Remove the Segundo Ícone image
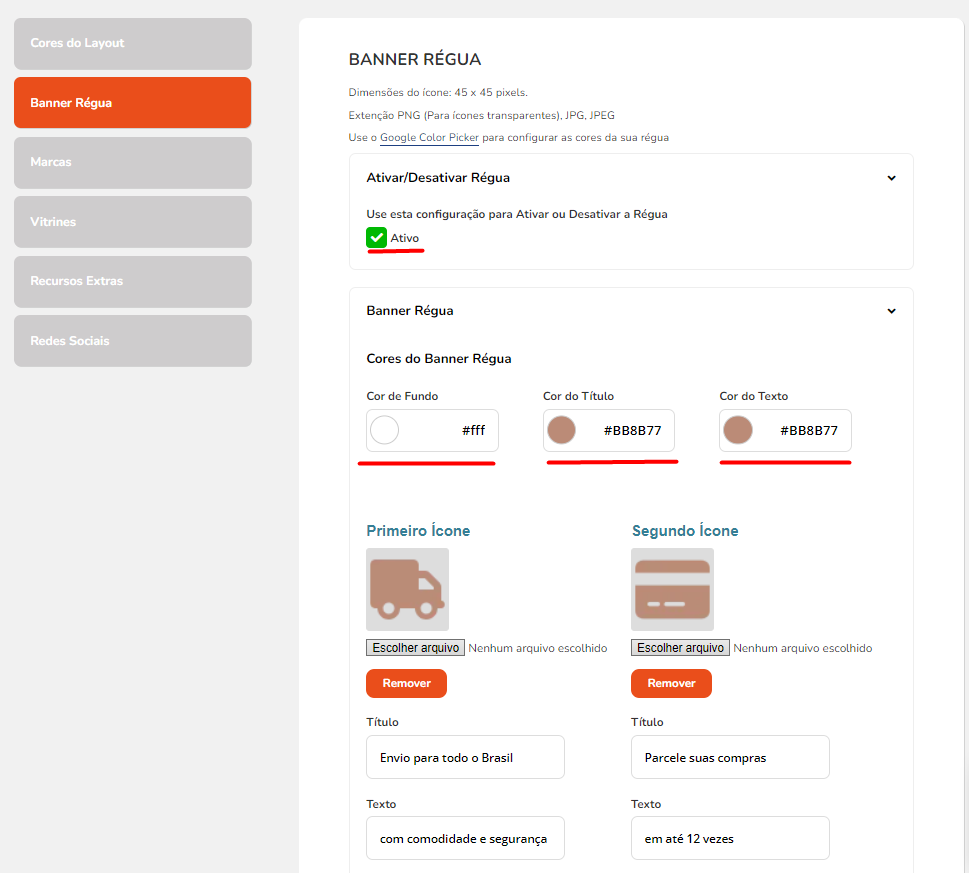The image size is (969, 873). pos(671,683)
